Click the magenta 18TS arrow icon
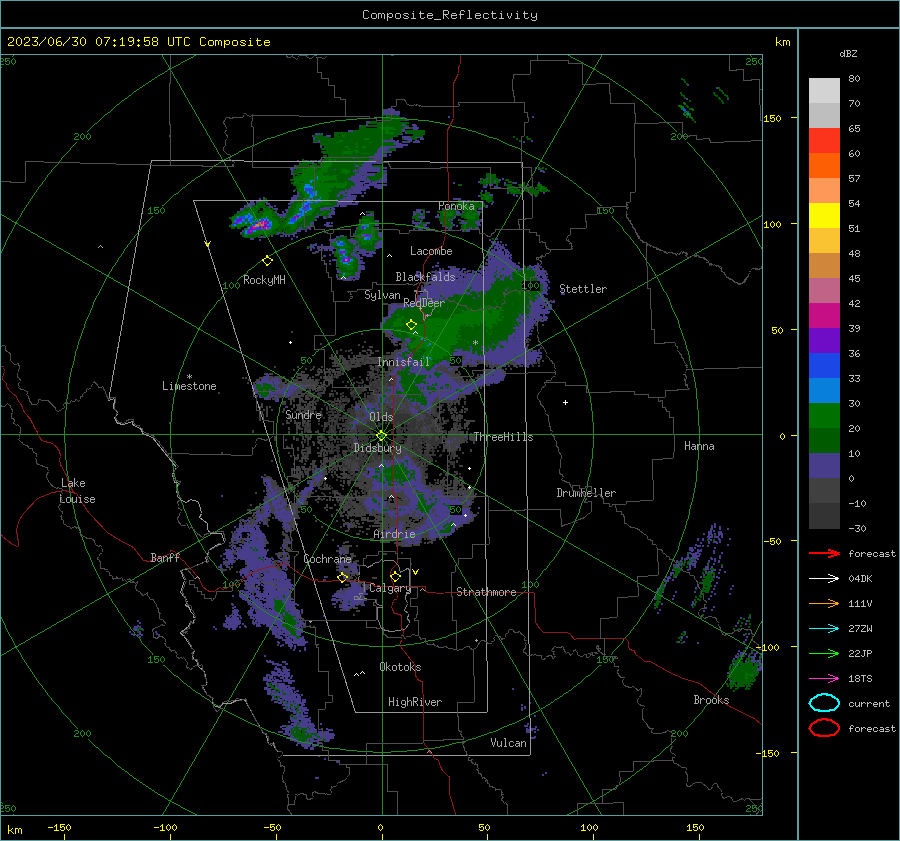Image resolution: width=900 pixels, height=841 pixels. [x=824, y=679]
